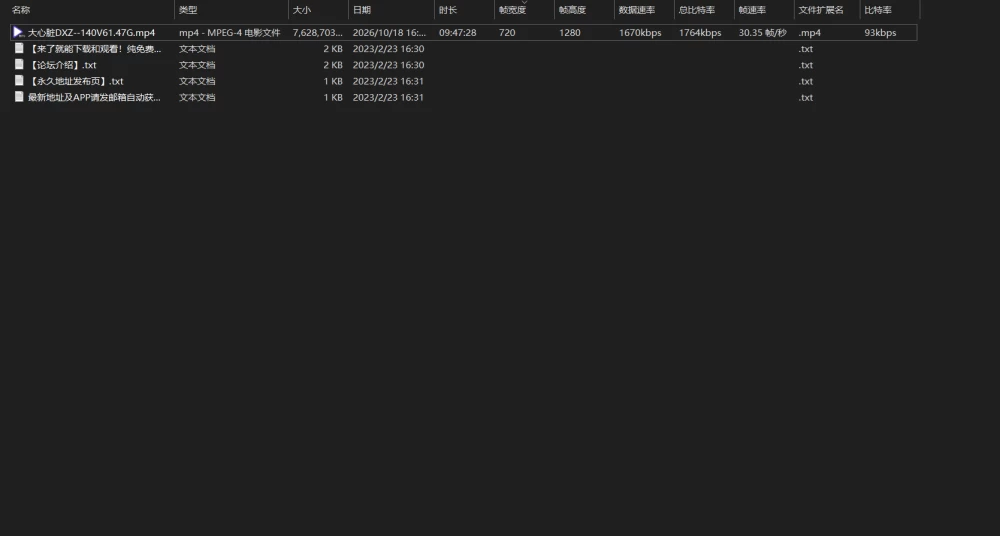1000x536 pixels.
Task: Sort by the 帧高度 column header
Action: coord(572,10)
